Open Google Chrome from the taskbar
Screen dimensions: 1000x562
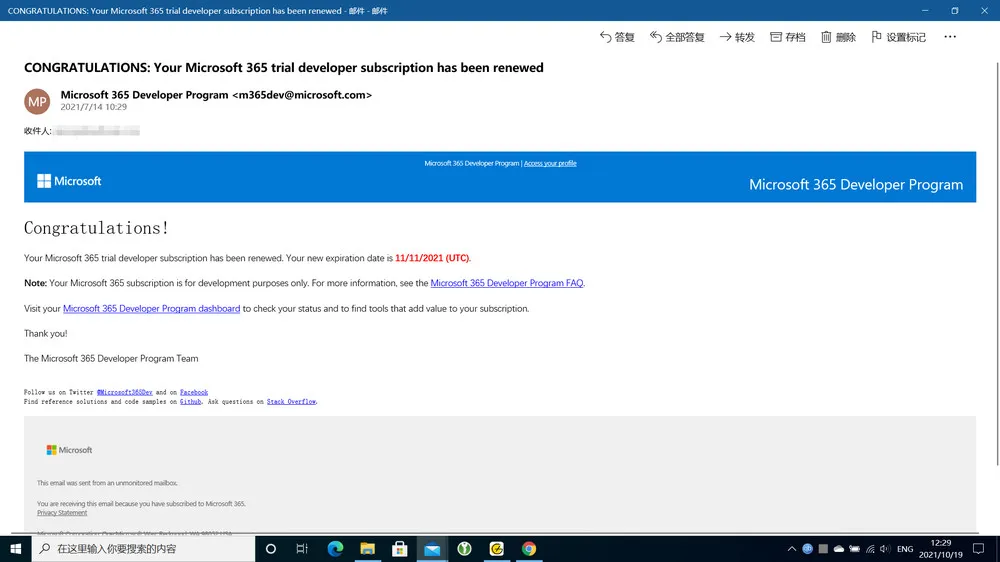[x=528, y=549]
